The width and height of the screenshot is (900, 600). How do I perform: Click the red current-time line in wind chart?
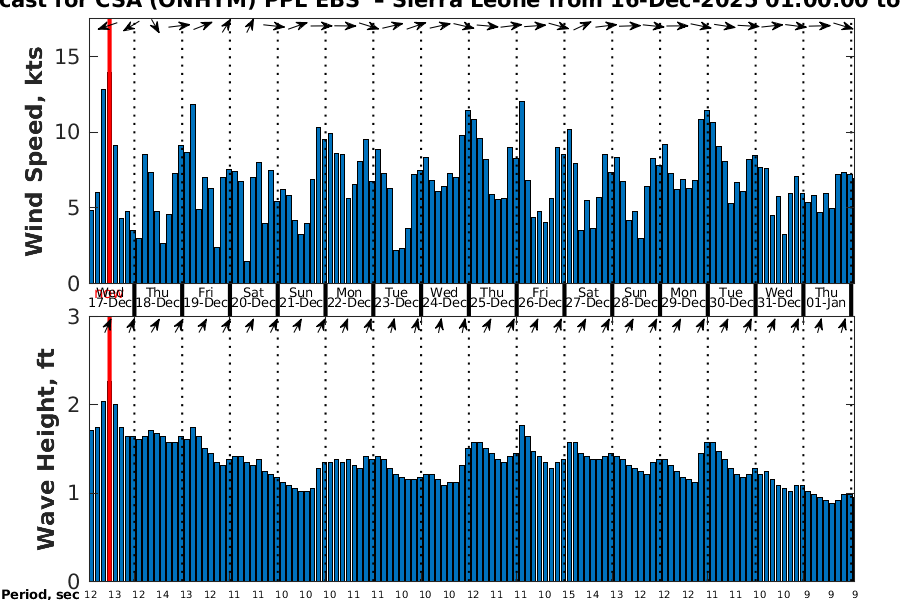[x=109, y=150]
